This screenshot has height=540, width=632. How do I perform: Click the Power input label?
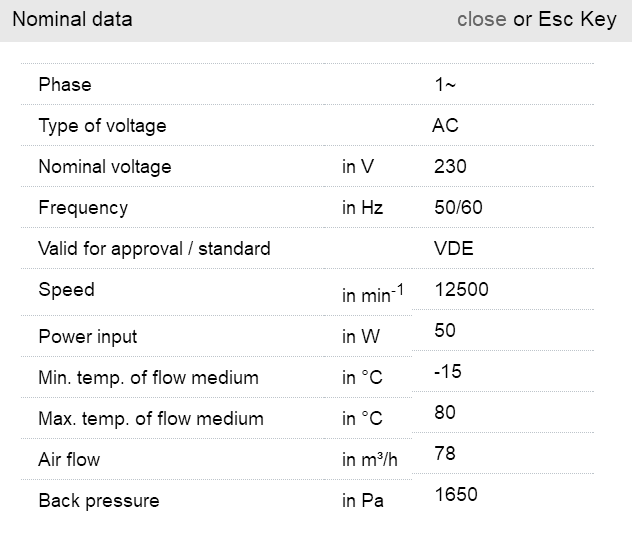88,337
